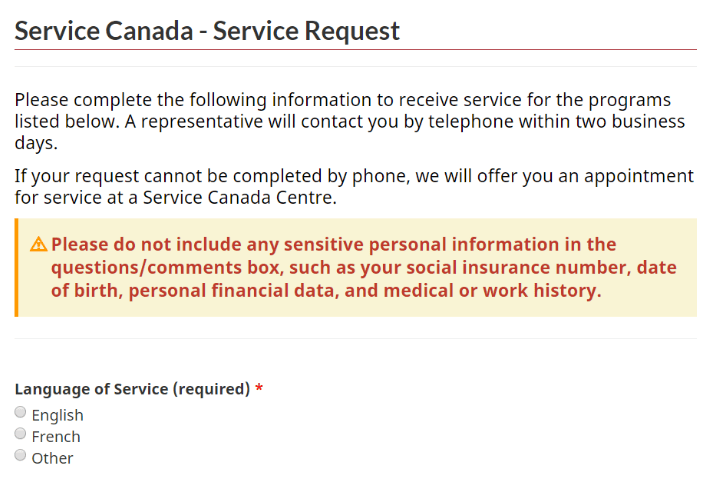Screen dimensions: 711x481
Task: Click the "Language of Service (required)" label
Action: [132, 389]
